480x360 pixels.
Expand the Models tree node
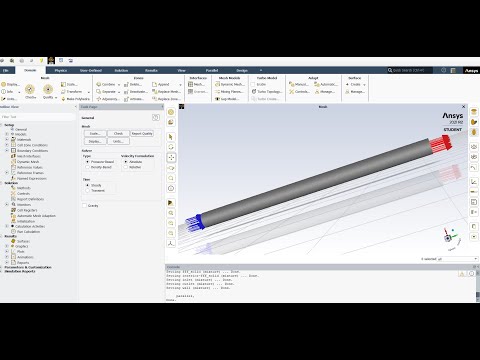[x=7, y=134]
